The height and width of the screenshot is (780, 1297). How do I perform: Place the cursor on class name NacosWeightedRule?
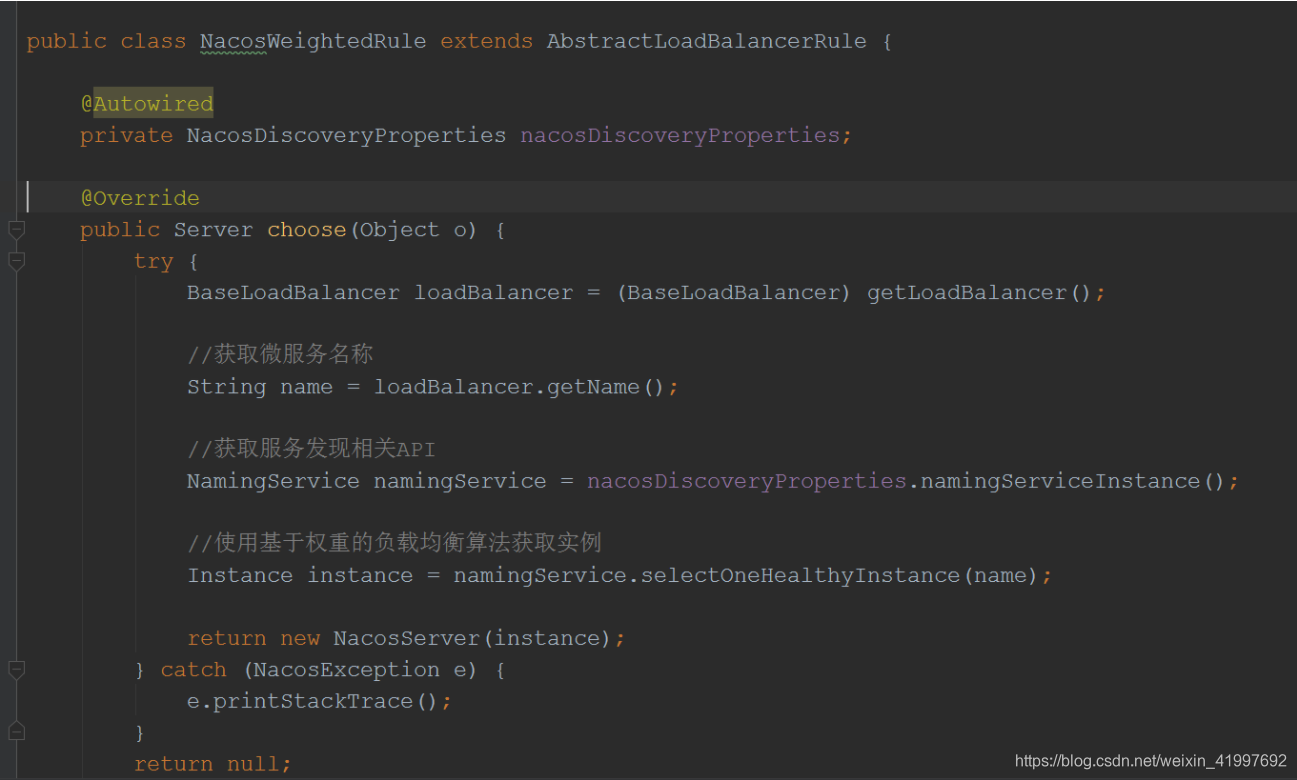[313, 42]
